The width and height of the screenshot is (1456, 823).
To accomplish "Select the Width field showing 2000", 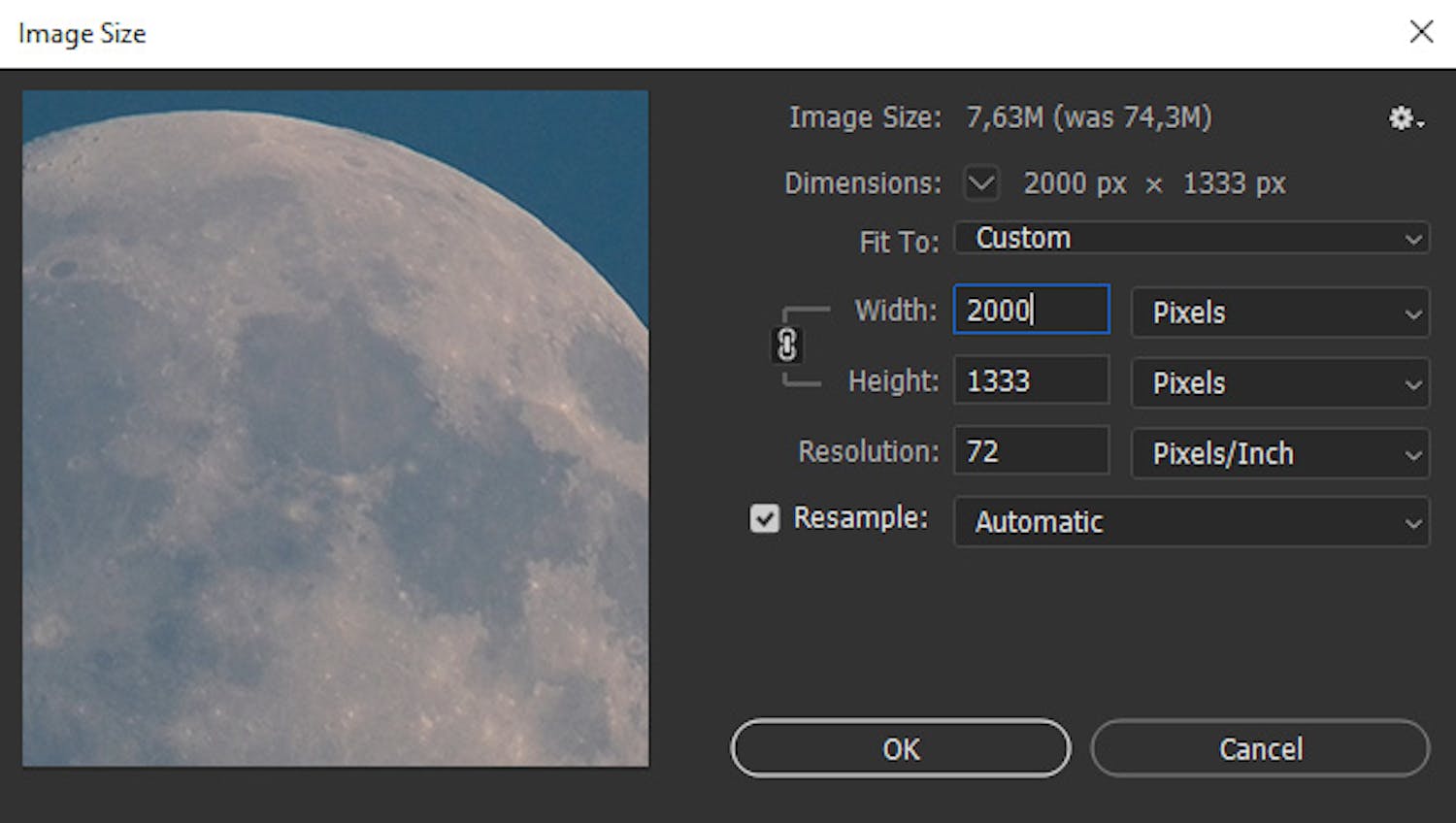I will pyautogui.click(x=1030, y=310).
